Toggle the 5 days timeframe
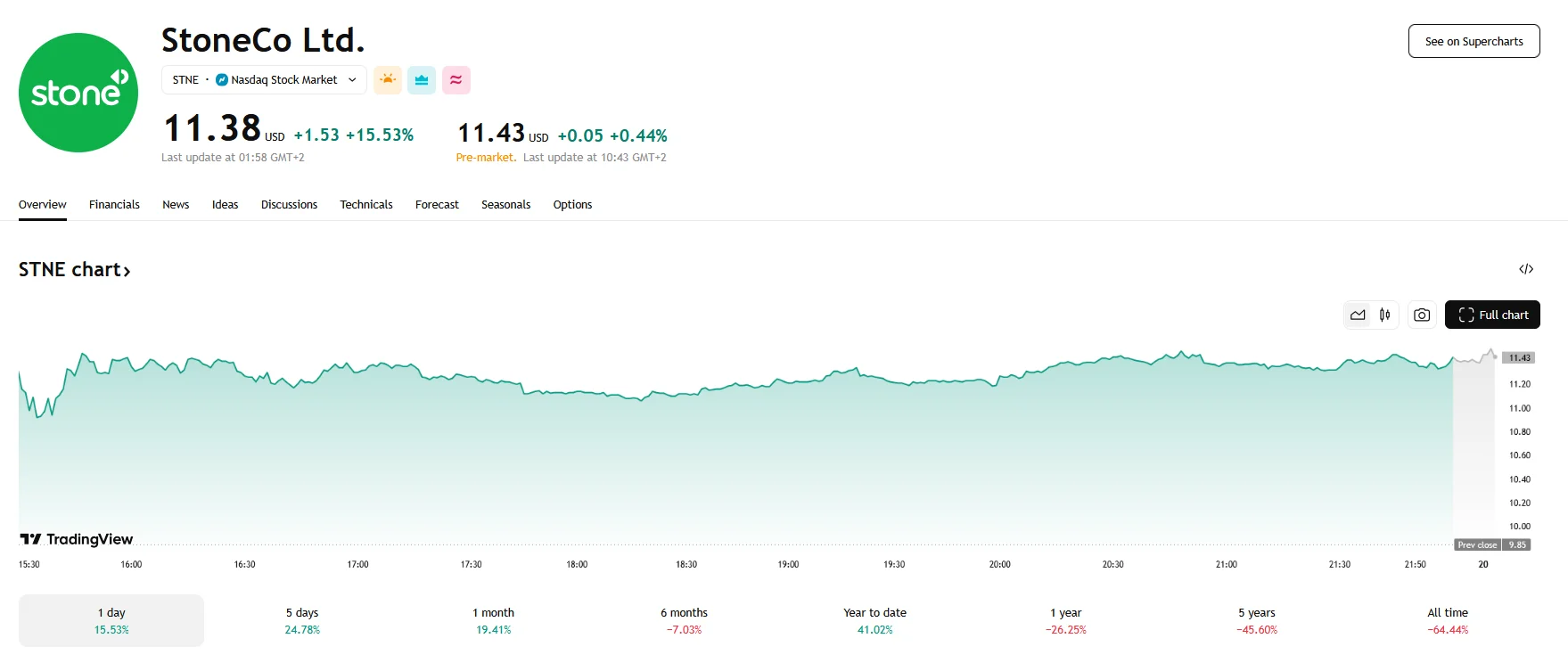The height and width of the screenshot is (671, 1568). (301, 620)
